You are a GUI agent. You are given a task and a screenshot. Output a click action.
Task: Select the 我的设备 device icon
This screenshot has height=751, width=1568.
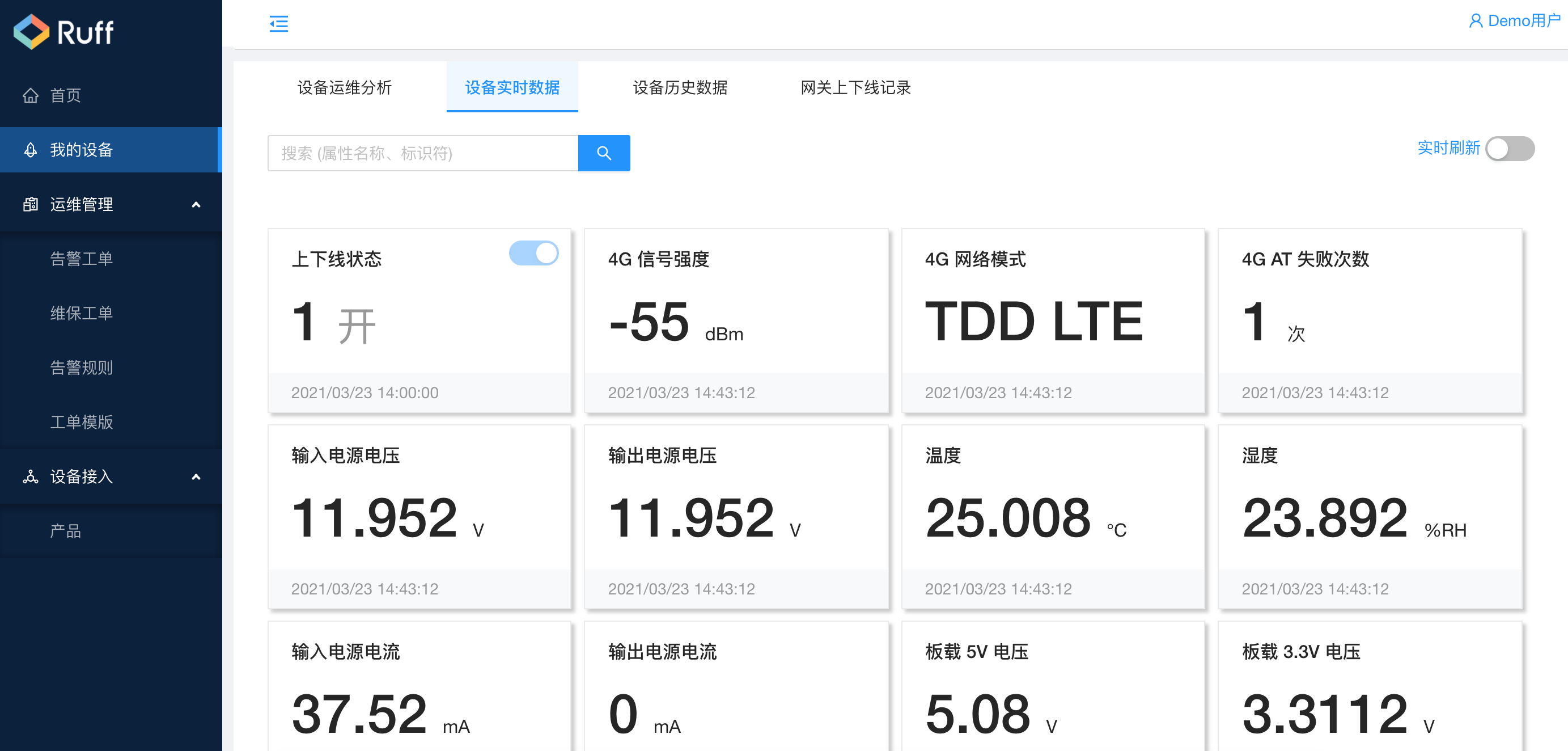click(31, 150)
